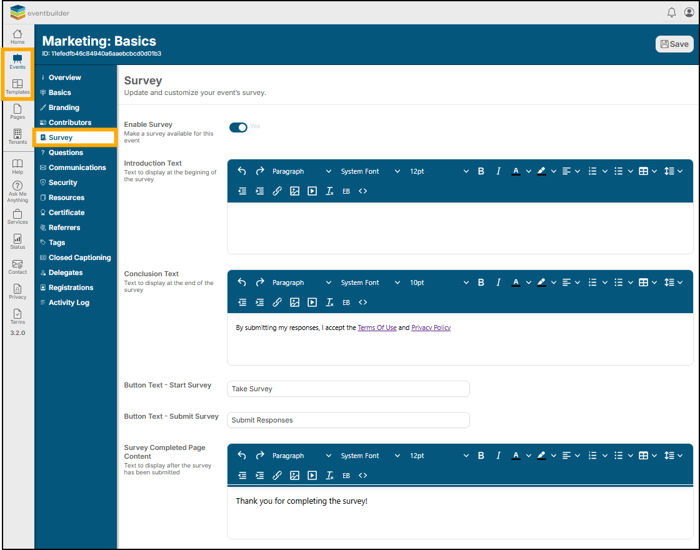700x550 pixels.
Task: Open the user account profile icon
Action: tap(688, 12)
